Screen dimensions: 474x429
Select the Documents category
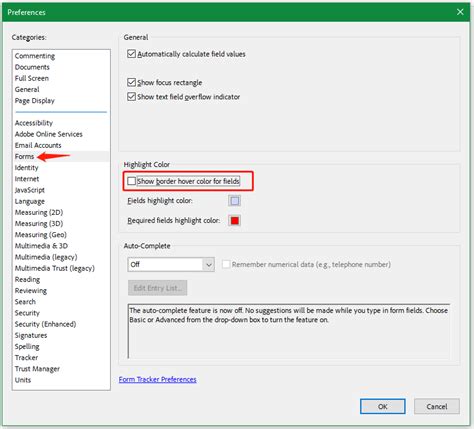(x=32, y=67)
